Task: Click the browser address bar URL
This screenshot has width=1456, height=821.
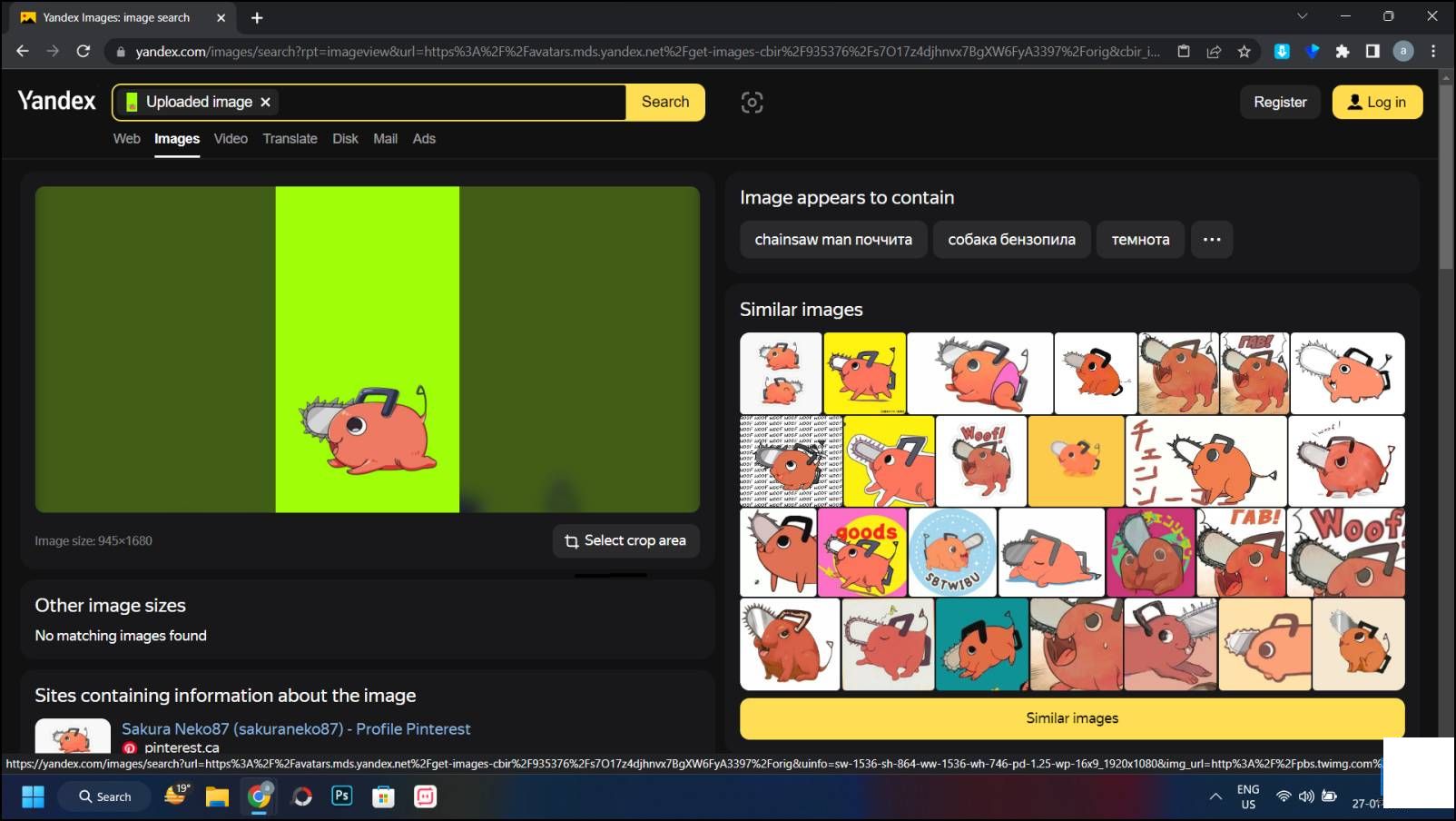Action: coord(647,52)
